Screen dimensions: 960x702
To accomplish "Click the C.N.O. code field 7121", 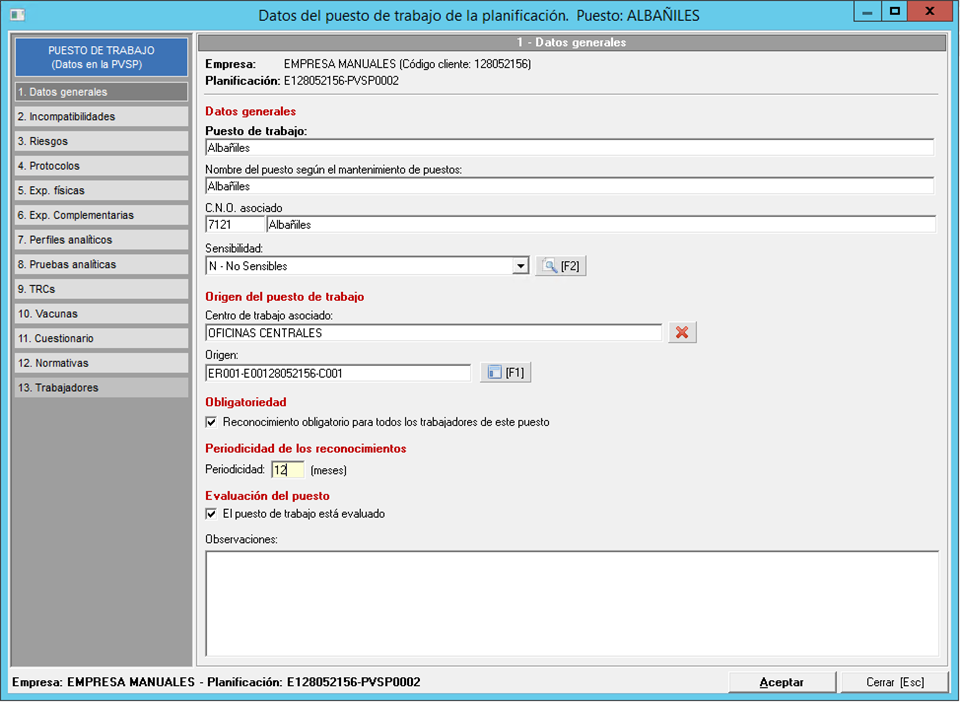I will [234, 225].
